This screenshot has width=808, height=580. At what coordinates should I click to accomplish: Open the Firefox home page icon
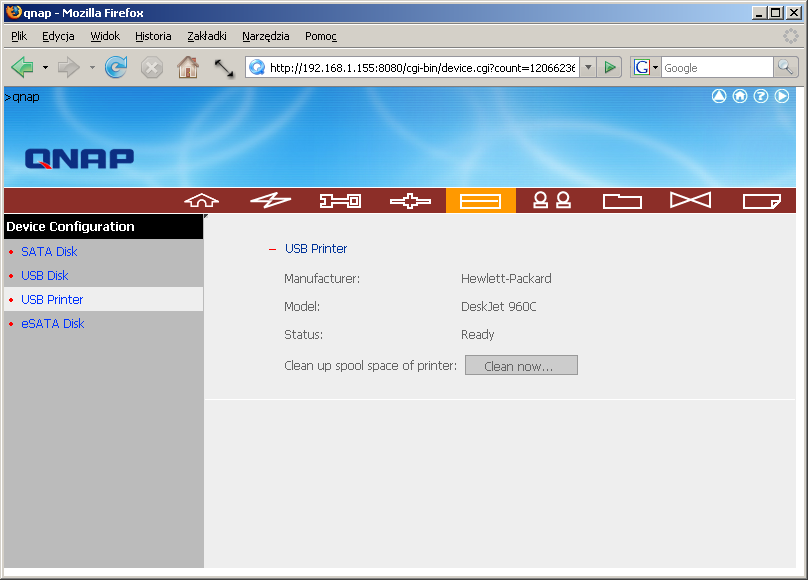coord(188,67)
